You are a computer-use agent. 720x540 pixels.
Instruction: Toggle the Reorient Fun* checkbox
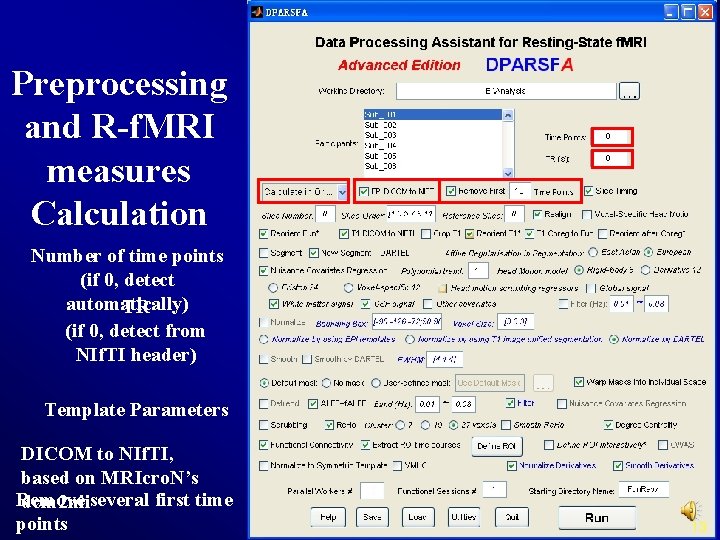(264, 234)
